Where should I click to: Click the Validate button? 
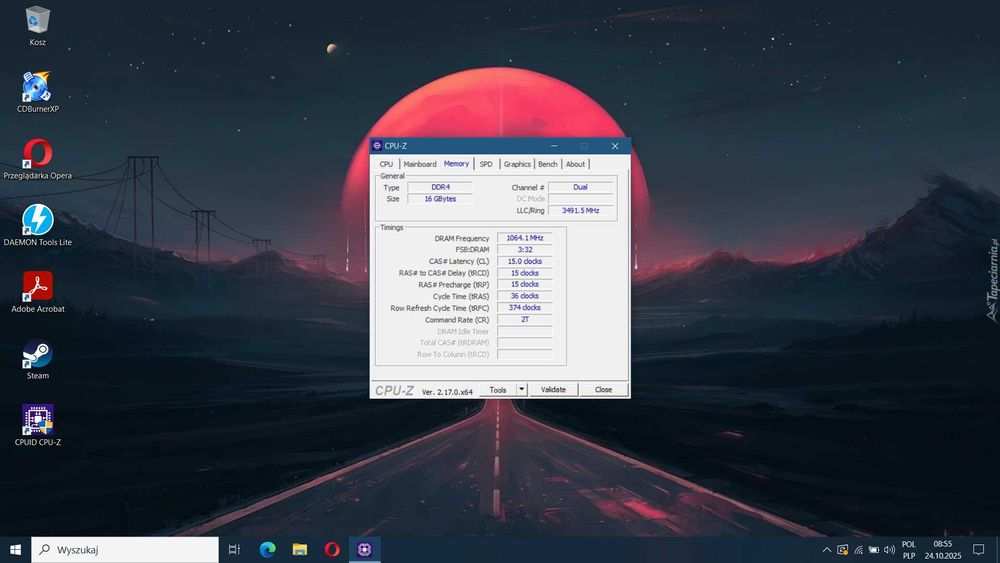553,390
